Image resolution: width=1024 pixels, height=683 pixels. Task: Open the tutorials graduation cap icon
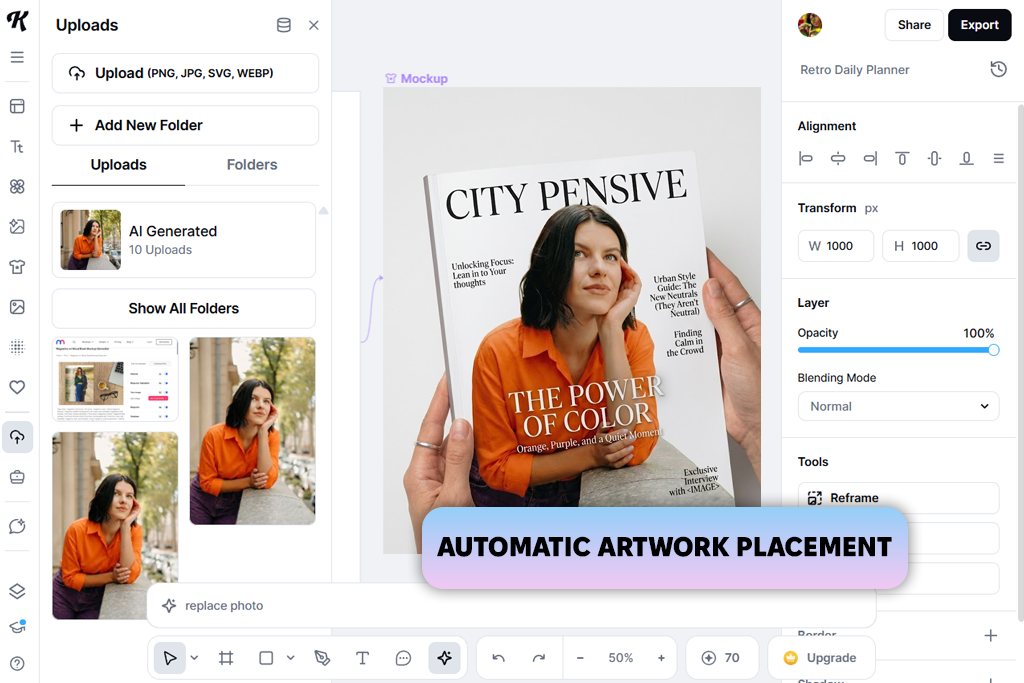pyautogui.click(x=18, y=627)
